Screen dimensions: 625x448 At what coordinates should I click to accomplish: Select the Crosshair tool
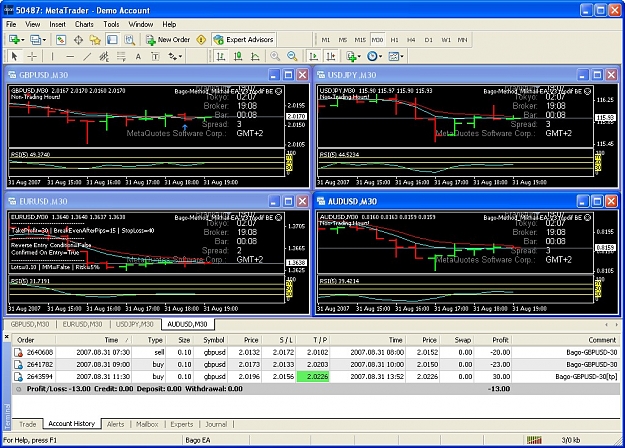32,57
